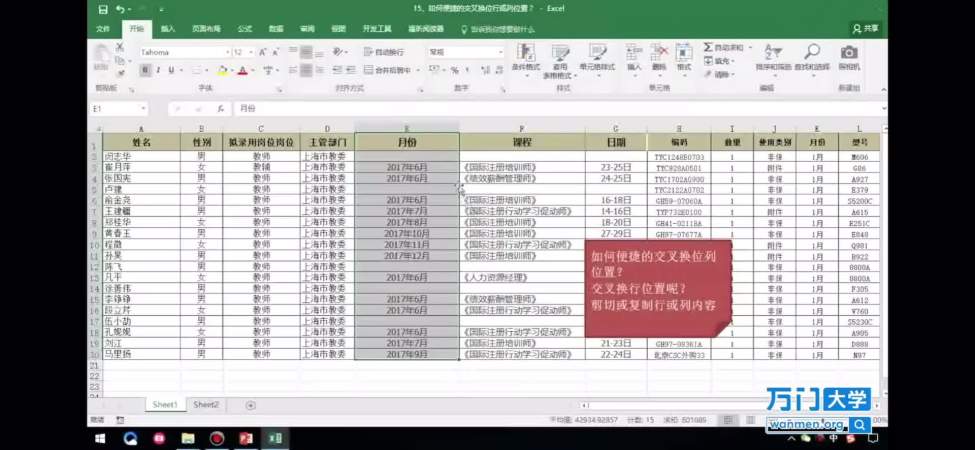This screenshot has height=450, width=975.
Task: Add a new sheet with plus button
Action: click(x=251, y=405)
